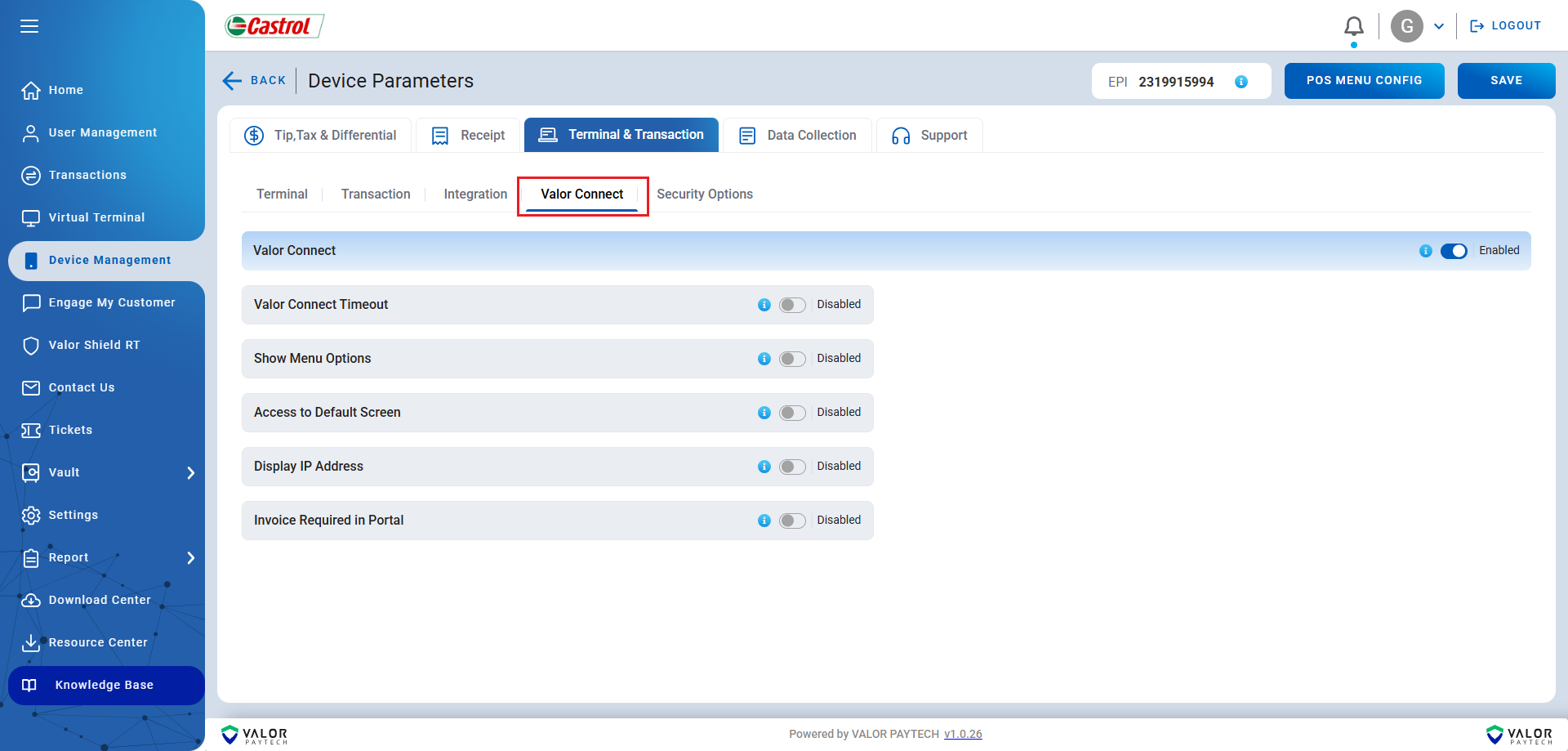Click the Resource Center download icon

point(31,642)
